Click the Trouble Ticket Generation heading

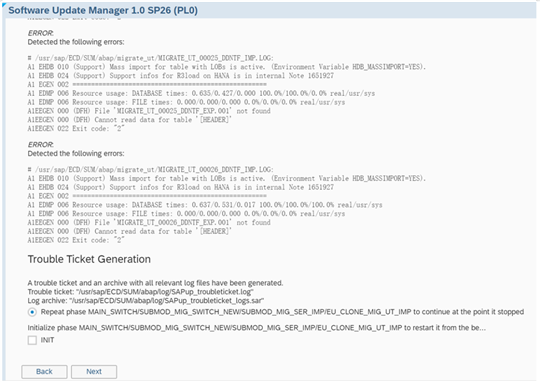coord(89,259)
